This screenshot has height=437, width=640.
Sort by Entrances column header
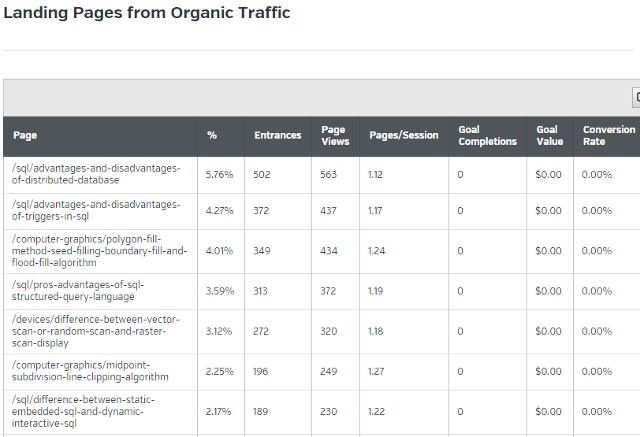coord(278,135)
